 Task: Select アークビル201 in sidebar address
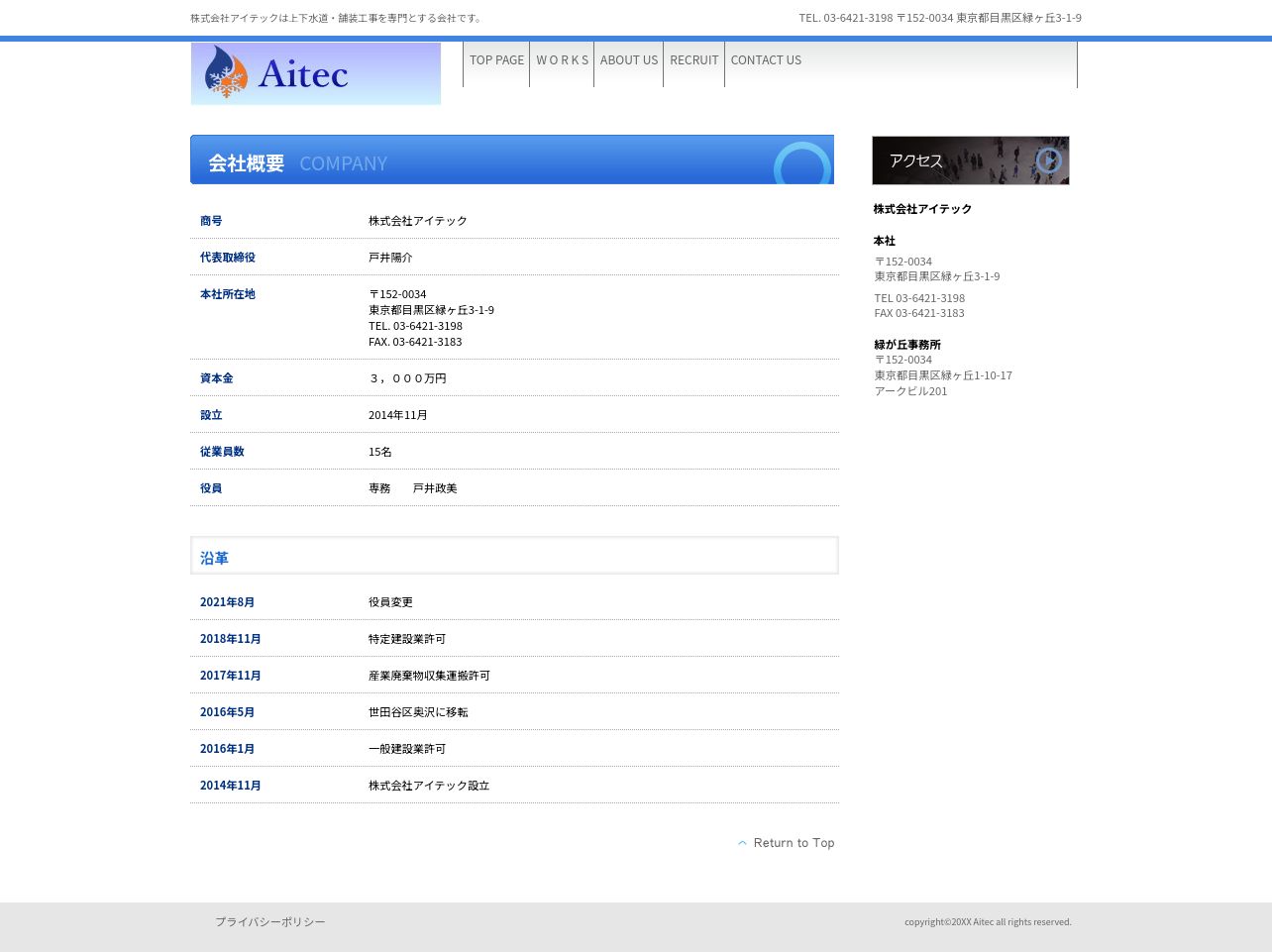pos(910,391)
